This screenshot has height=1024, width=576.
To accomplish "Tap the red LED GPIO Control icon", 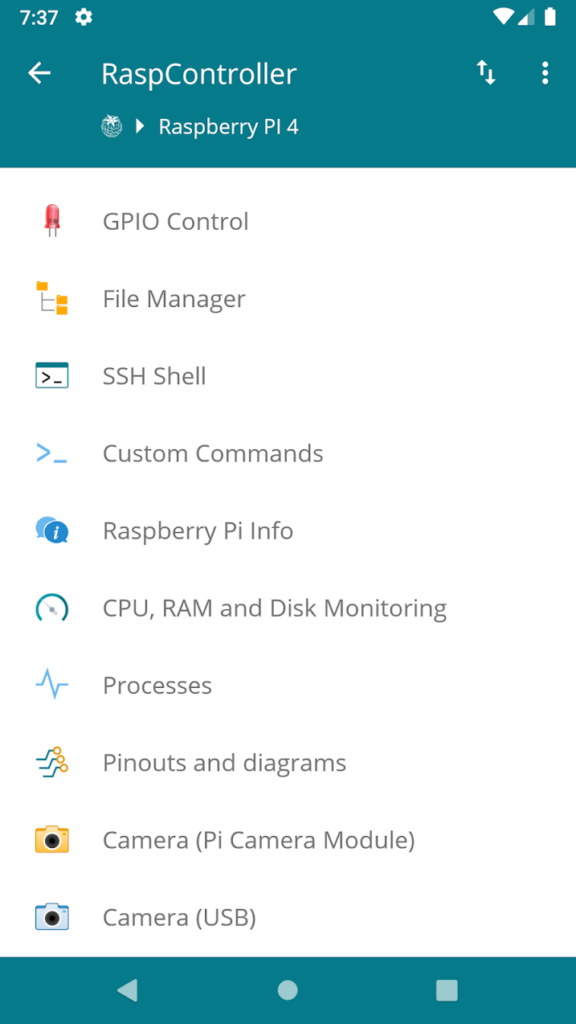I will (52, 221).
